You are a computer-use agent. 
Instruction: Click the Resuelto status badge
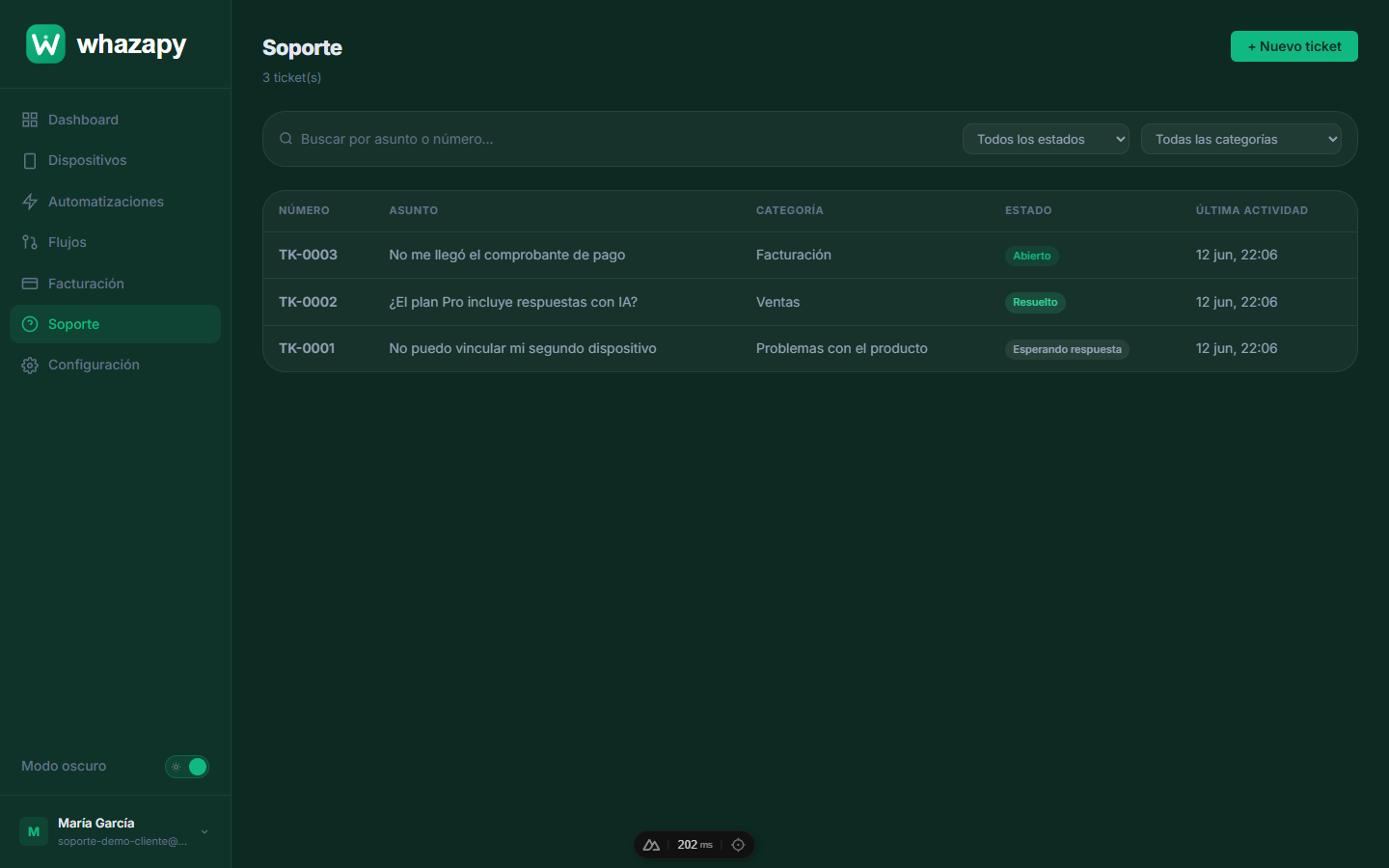1035,302
